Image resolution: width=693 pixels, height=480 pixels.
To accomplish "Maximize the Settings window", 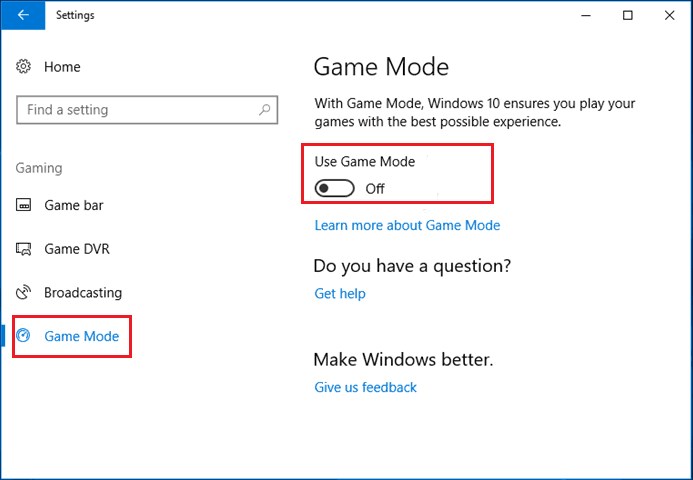I will [x=627, y=15].
